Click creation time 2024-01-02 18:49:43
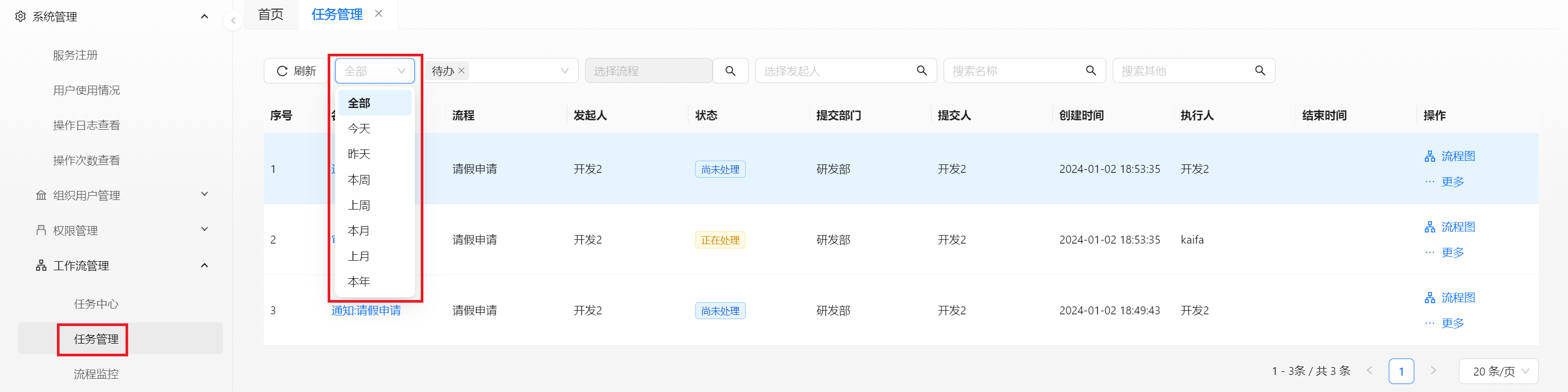 tap(1109, 311)
